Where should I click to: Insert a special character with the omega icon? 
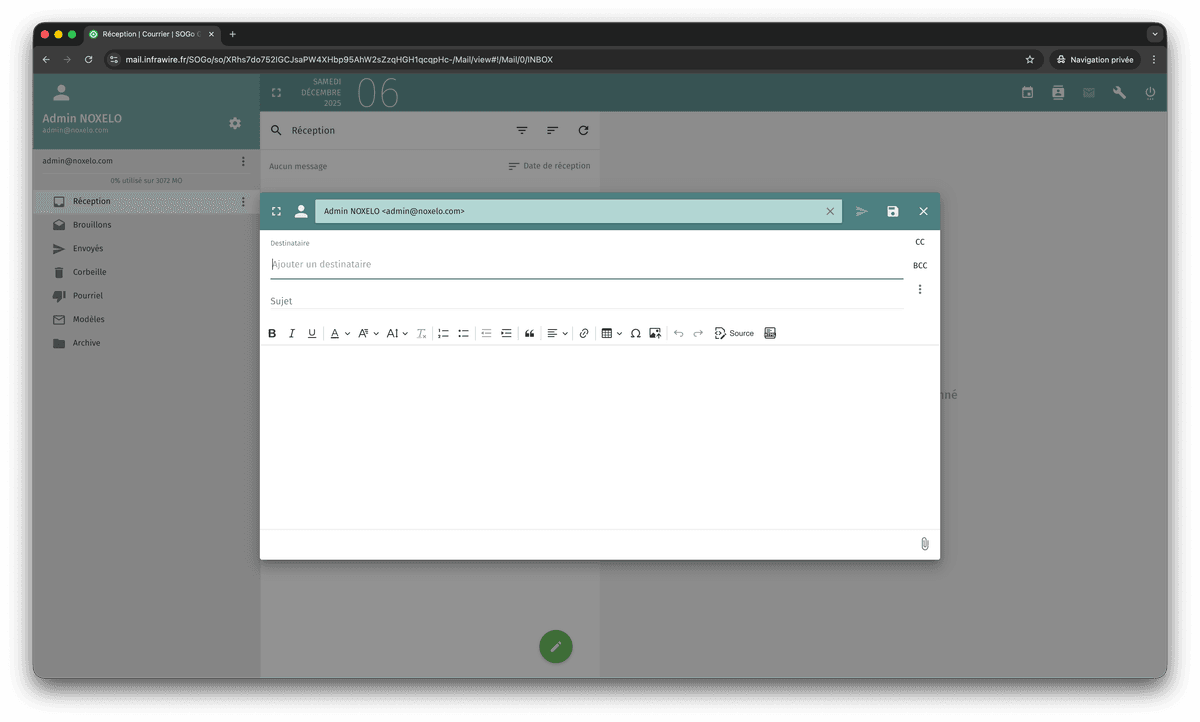tap(635, 333)
